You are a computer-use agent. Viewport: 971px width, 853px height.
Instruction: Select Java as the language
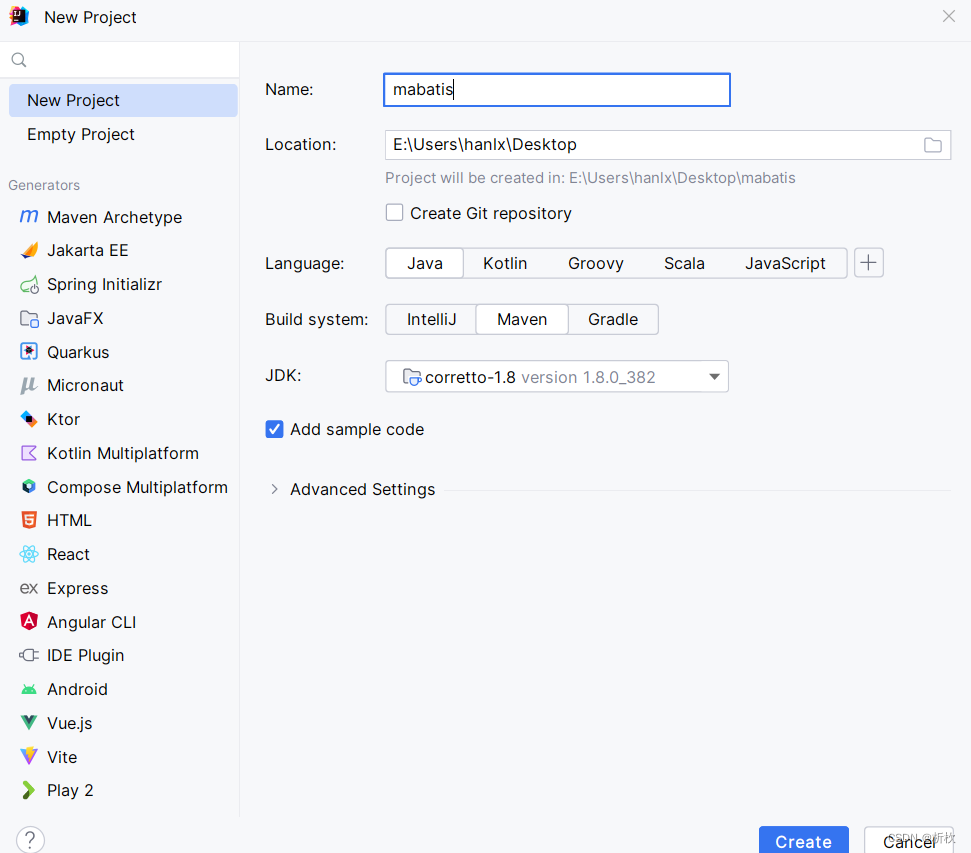click(x=425, y=263)
